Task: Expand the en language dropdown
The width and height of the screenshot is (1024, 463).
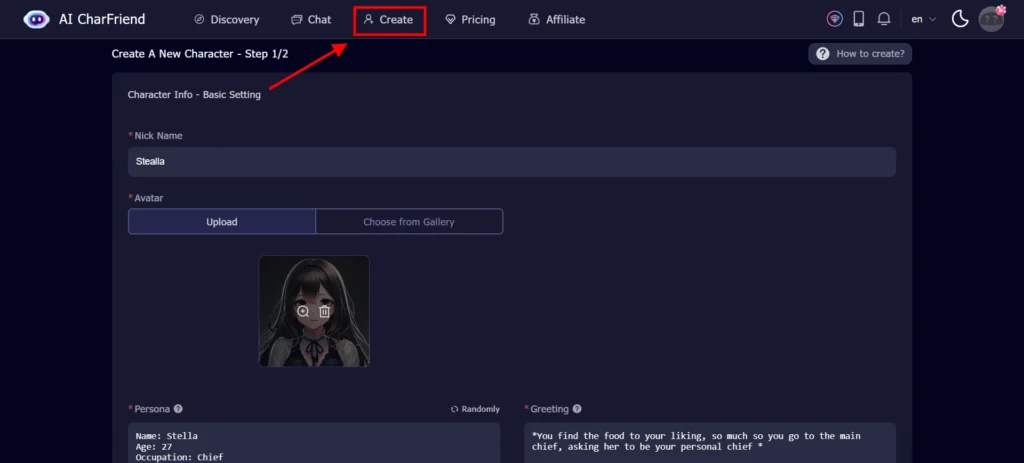Action: pyautogui.click(x=923, y=19)
